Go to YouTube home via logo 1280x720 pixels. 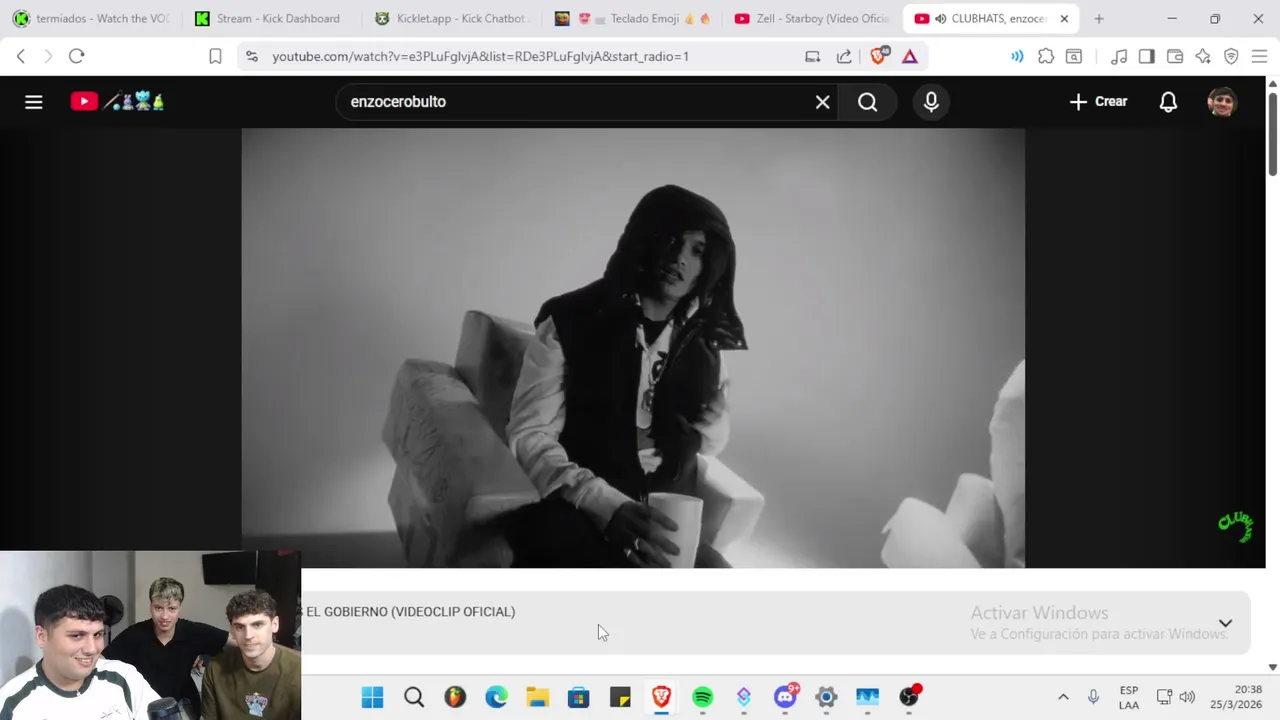click(x=117, y=101)
